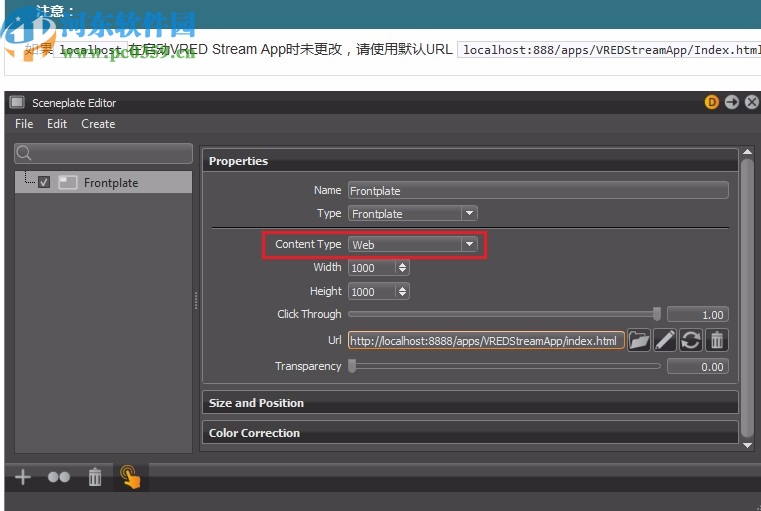Click the magnifier search icon

[24, 153]
